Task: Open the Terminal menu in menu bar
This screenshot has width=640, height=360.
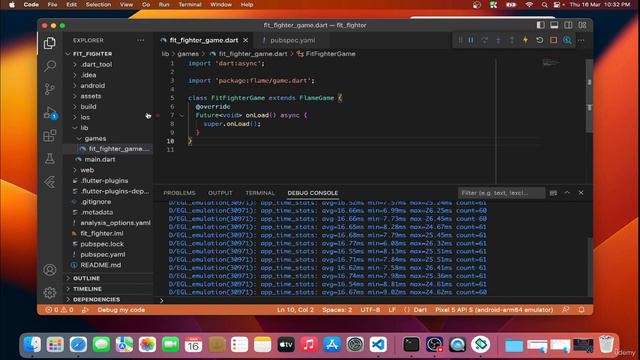Action: (190, 4)
